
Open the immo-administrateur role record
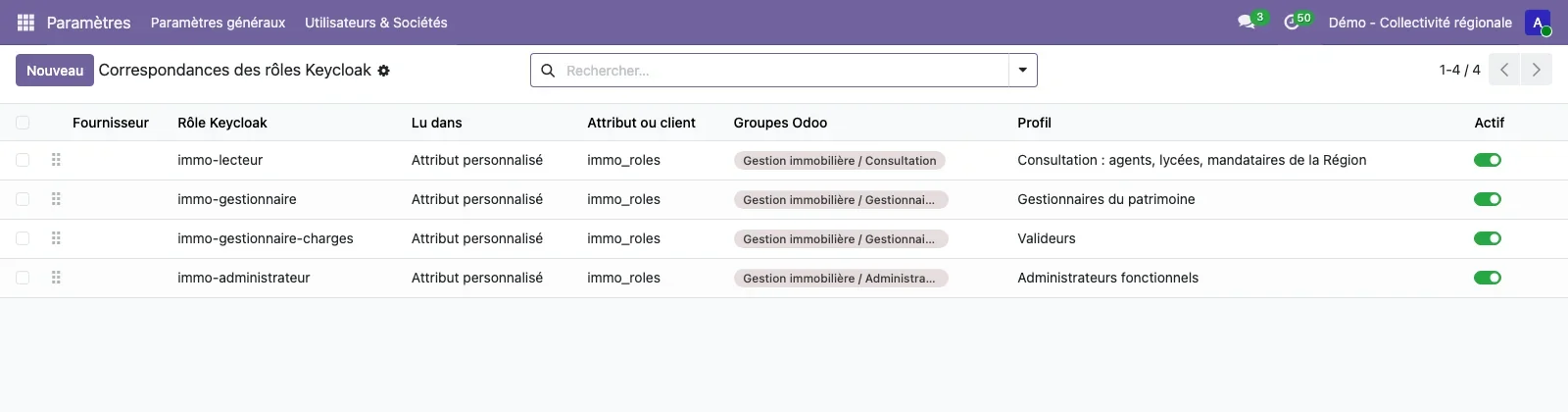(x=244, y=278)
